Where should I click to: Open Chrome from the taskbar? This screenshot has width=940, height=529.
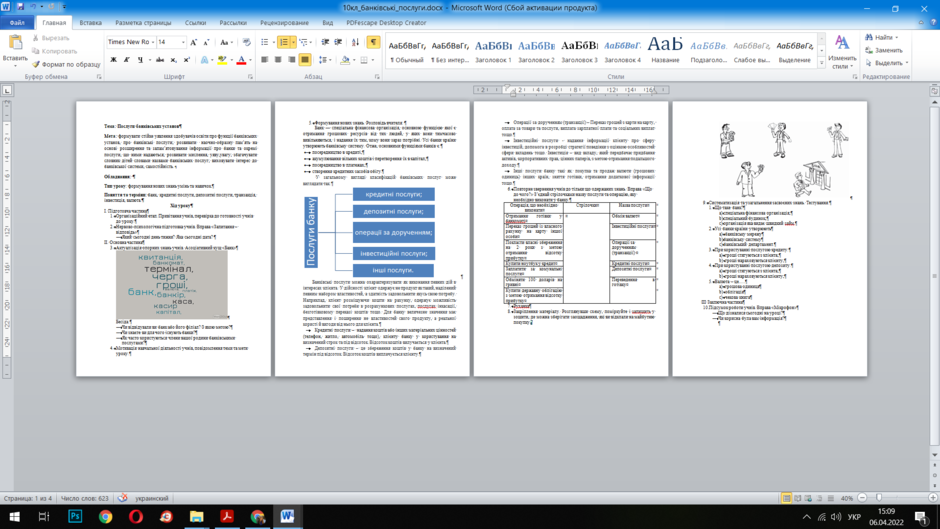click(x=106, y=516)
